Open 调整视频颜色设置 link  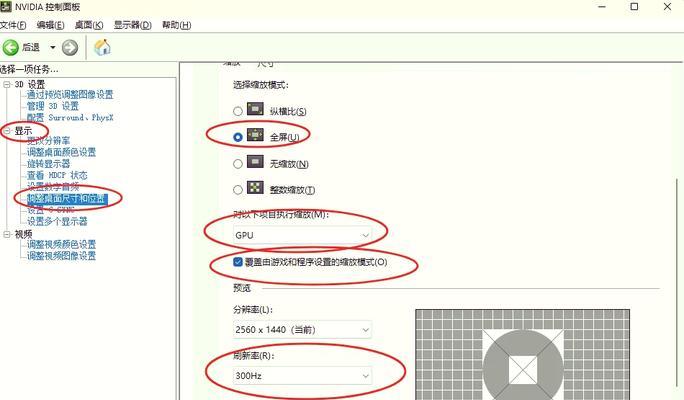pos(61,244)
